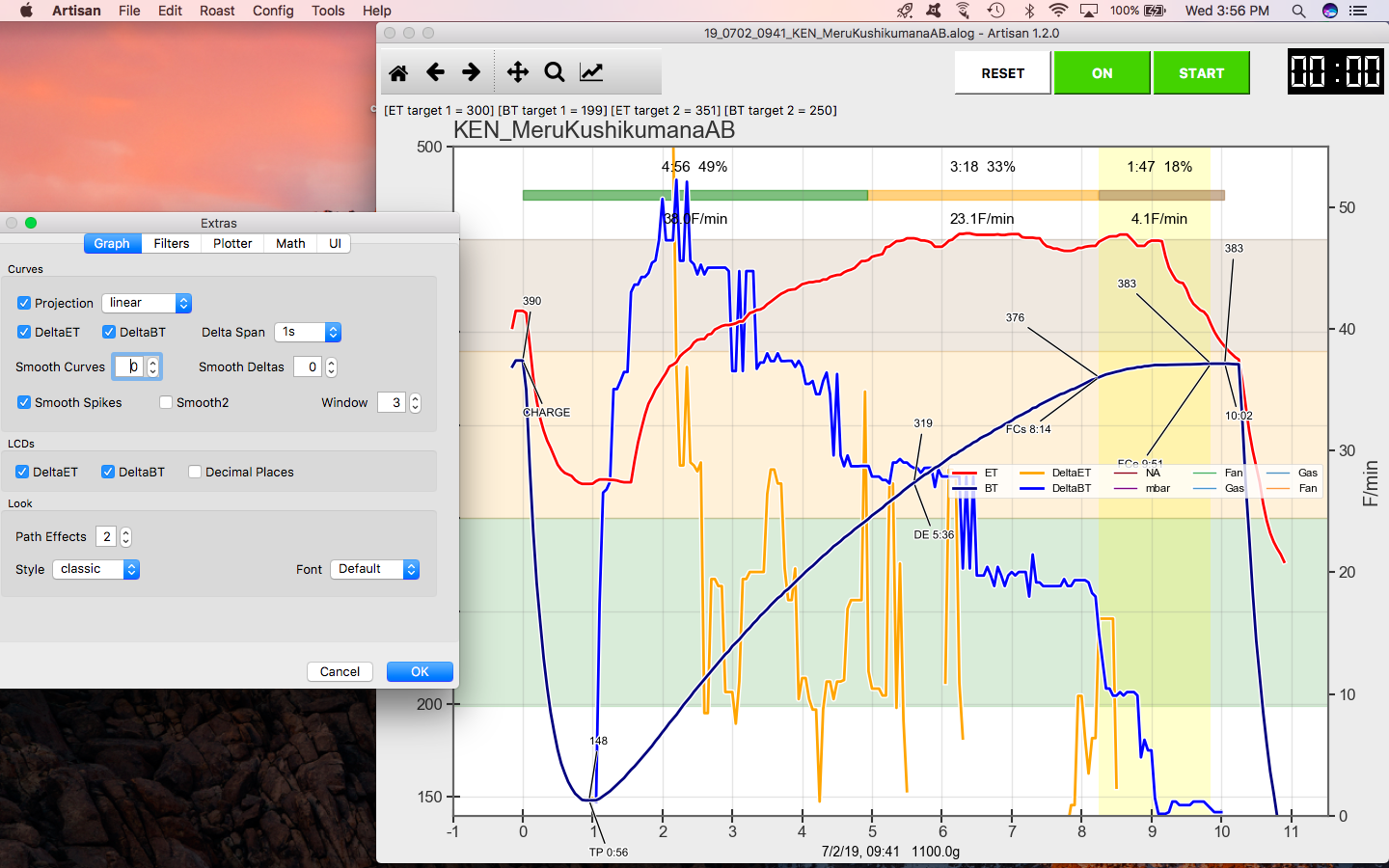Toggle DeltaET LCD checkbox

(22, 472)
